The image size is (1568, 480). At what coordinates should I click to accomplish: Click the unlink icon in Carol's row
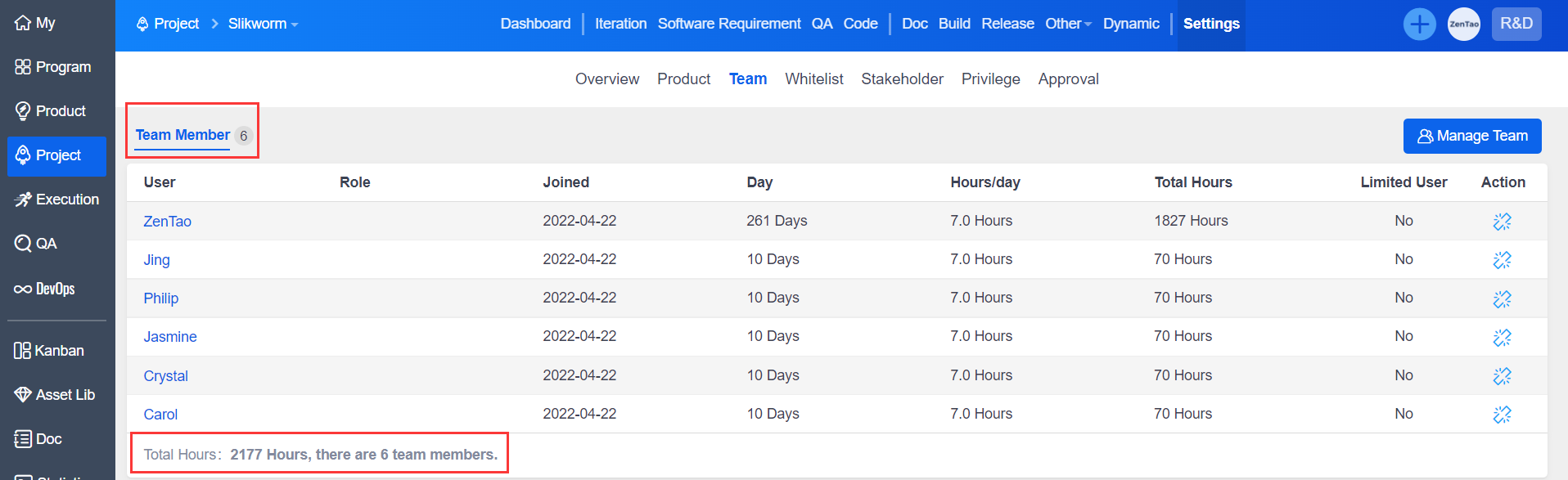[1502, 415]
